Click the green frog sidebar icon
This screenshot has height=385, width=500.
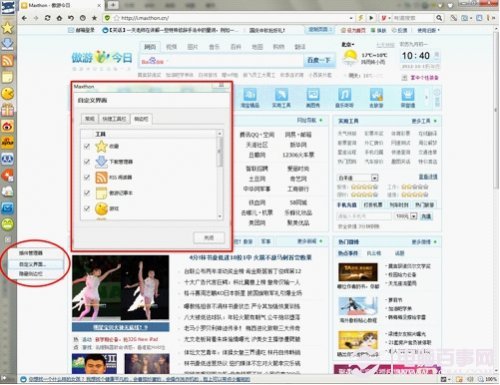(7, 224)
